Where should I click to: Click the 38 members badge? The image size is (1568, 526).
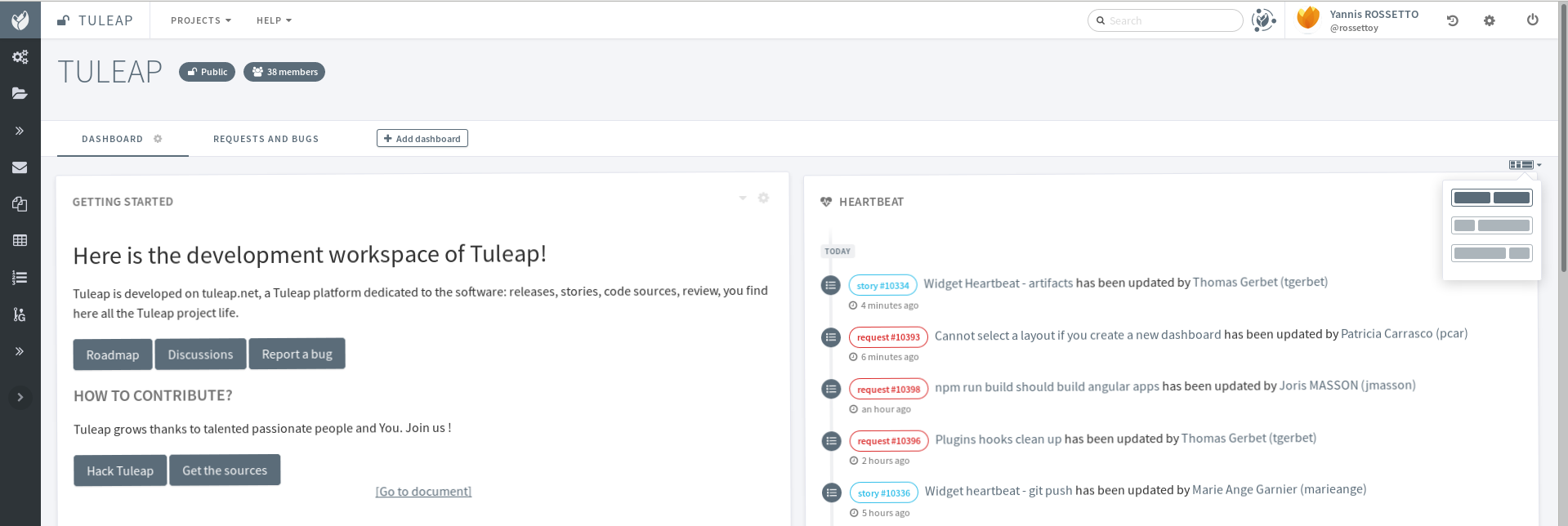click(284, 72)
